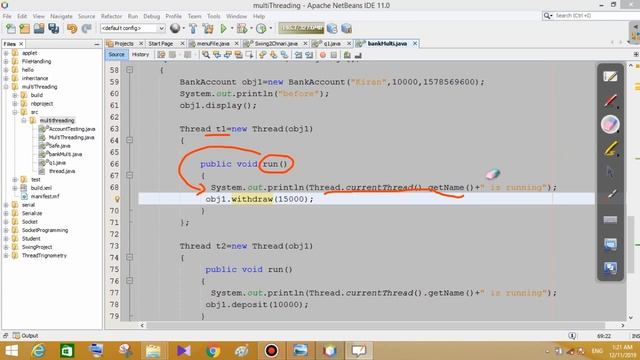The image size is (640, 360).
Task: Collapse code fold at line 64
Action: point(129,140)
